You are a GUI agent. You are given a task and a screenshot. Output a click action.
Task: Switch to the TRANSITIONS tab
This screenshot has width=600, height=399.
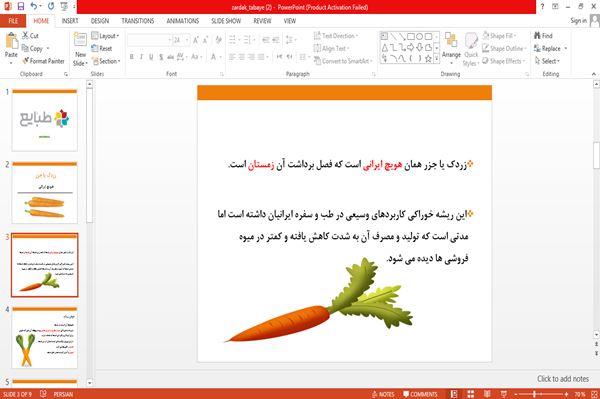pyautogui.click(x=138, y=21)
